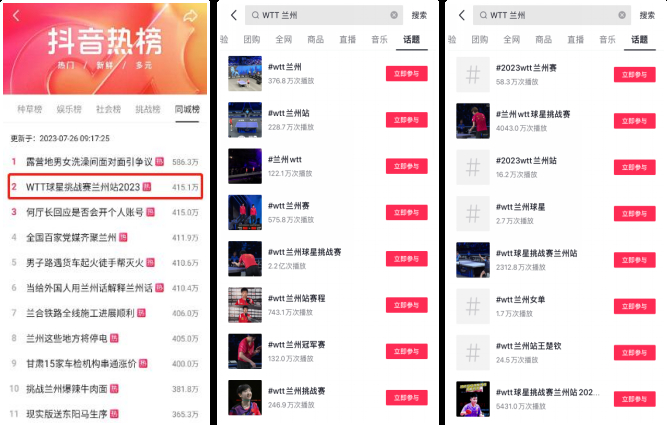Open the thumbnail for #wtt兰州冠军赛
Screen dimensions: 667x425
tap(245, 351)
